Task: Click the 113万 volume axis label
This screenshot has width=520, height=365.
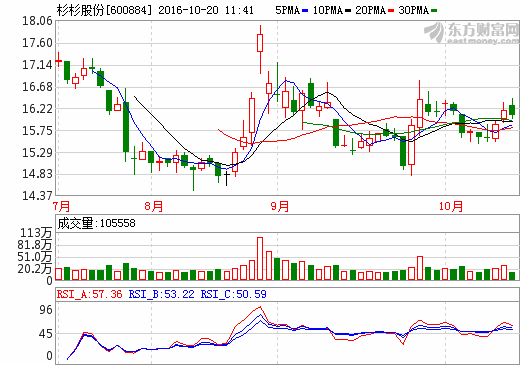Action: (x=36, y=233)
